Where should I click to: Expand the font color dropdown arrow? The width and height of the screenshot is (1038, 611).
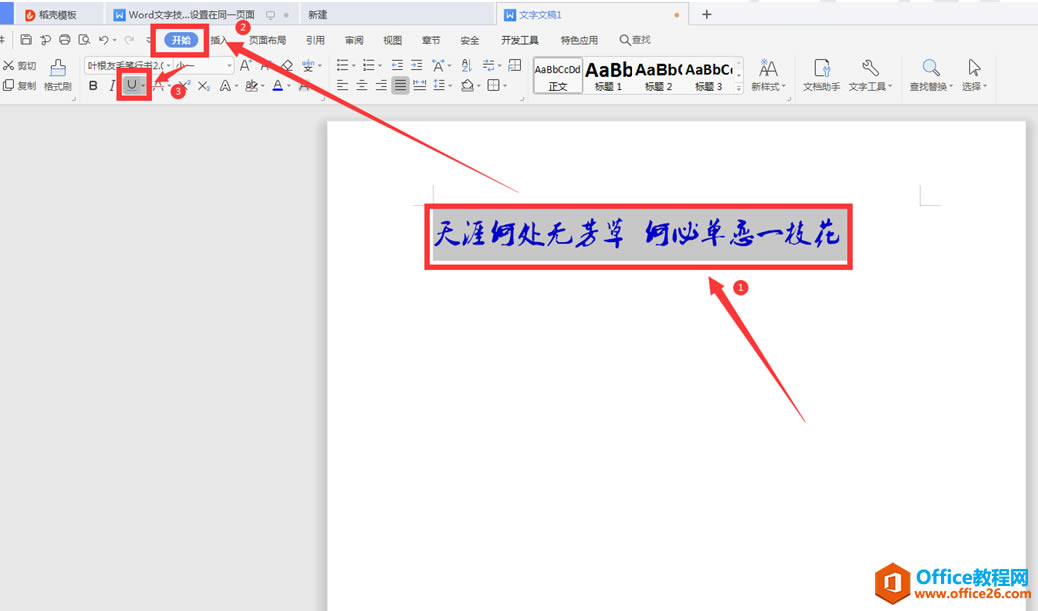click(x=289, y=86)
